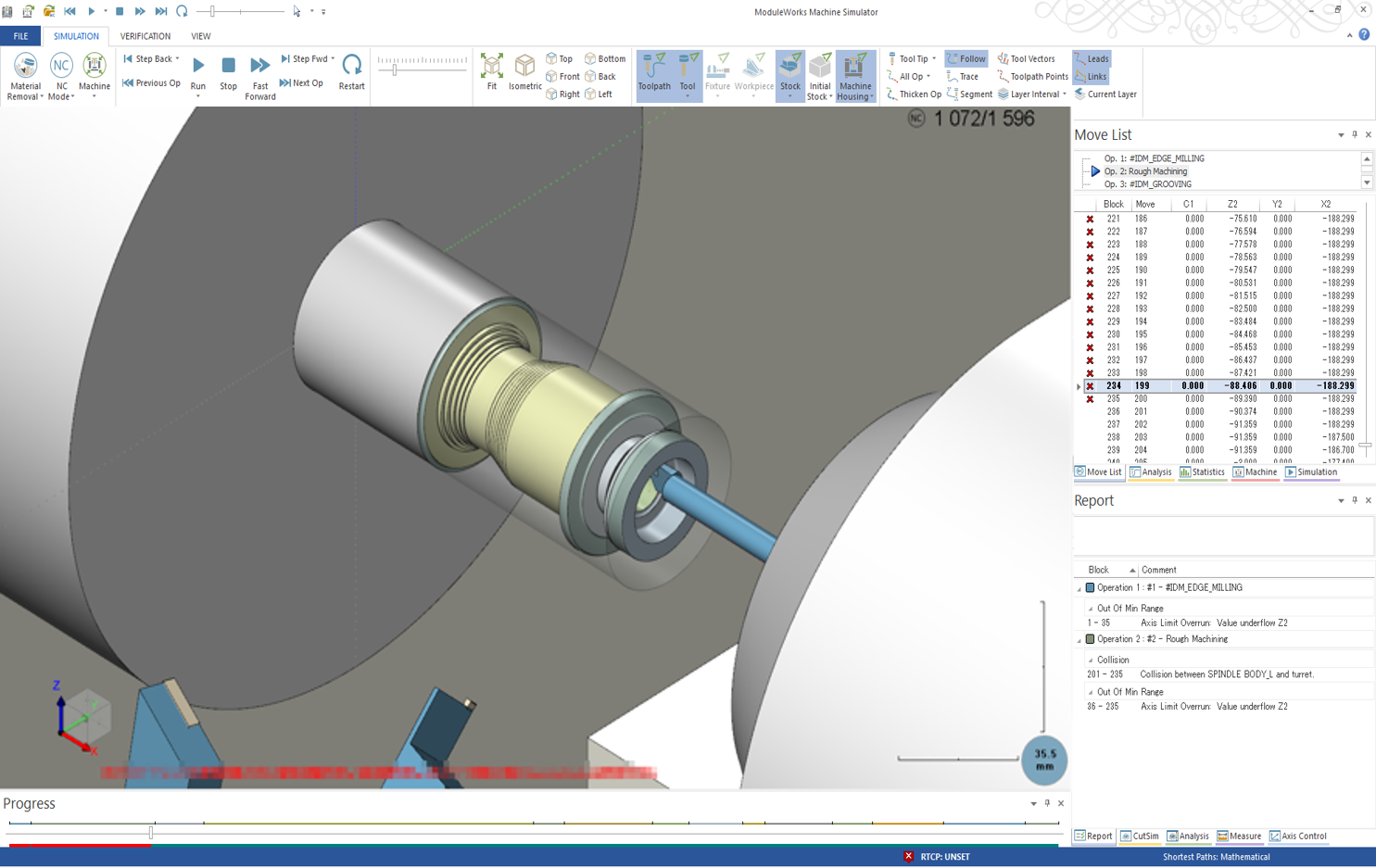Open the Material Removal mode
This screenshot has height=868, width=1376.
pos(25,67)
